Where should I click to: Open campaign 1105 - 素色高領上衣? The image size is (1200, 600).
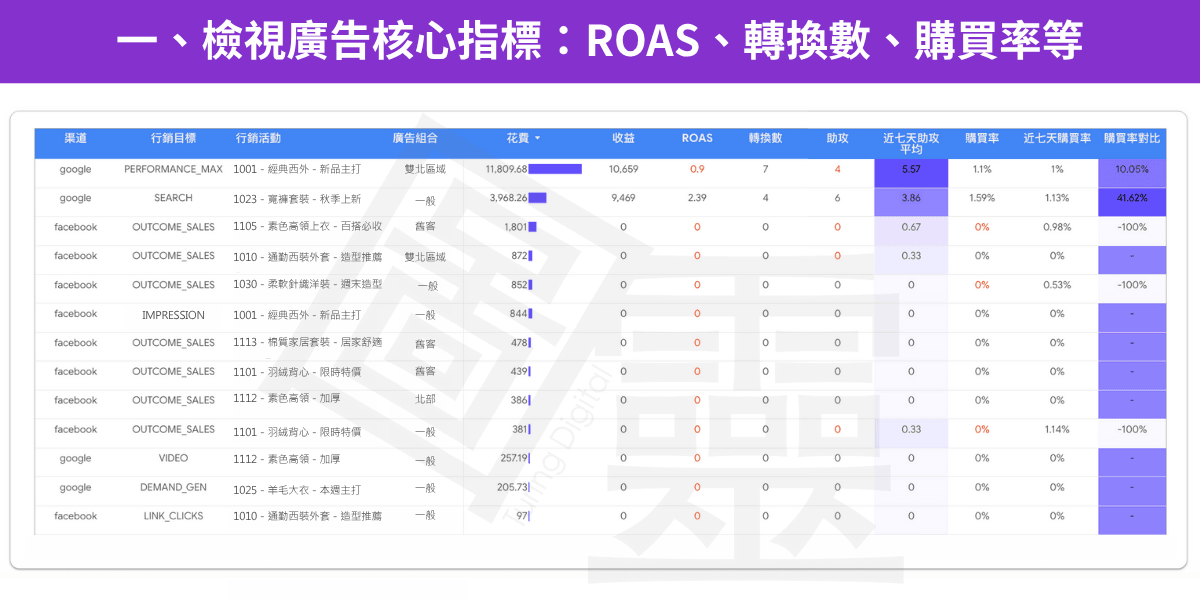(307, 227)
